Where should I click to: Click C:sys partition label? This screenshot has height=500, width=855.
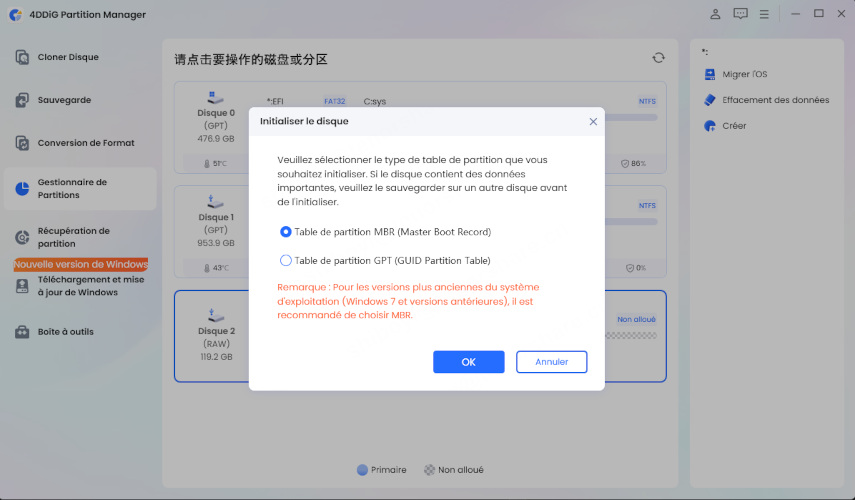(x=375, y=101)
